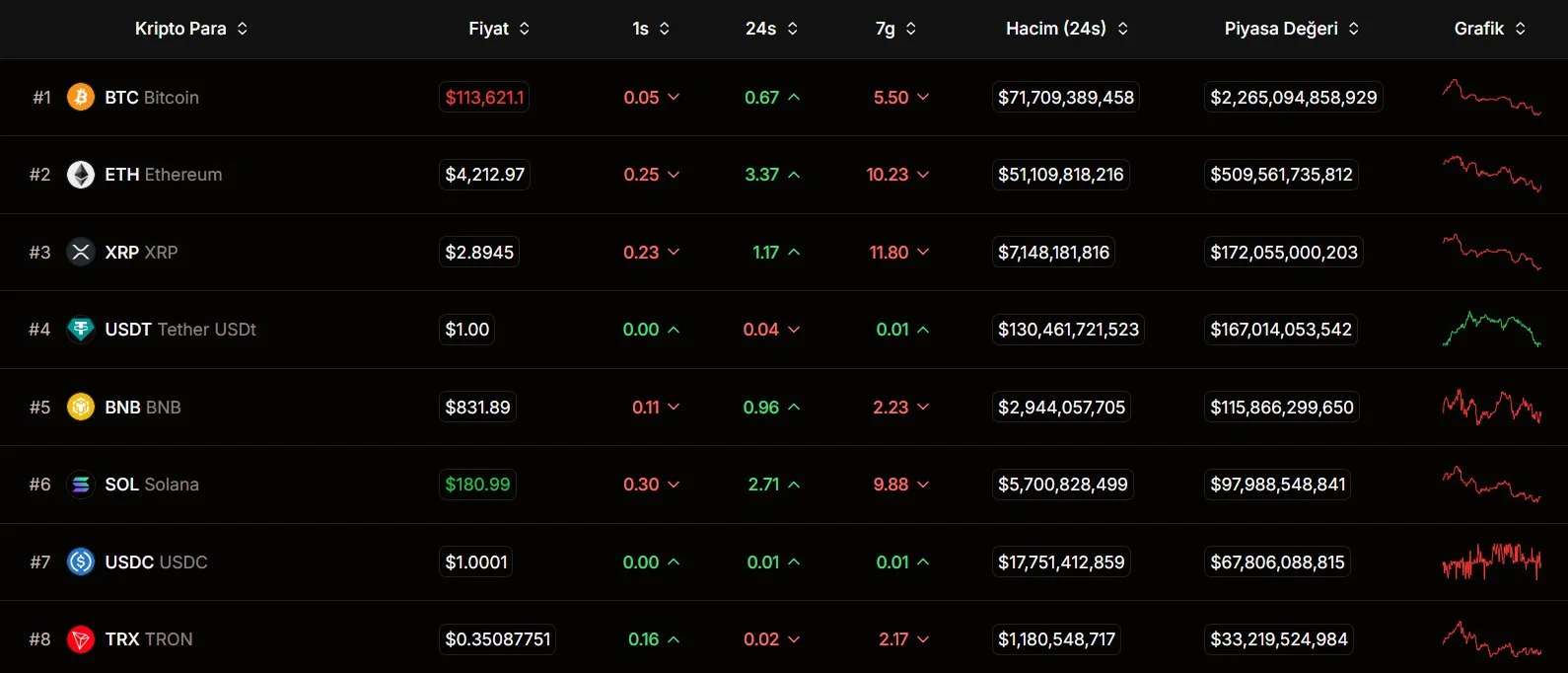Open the XRP name link

[x=141, y=253]
